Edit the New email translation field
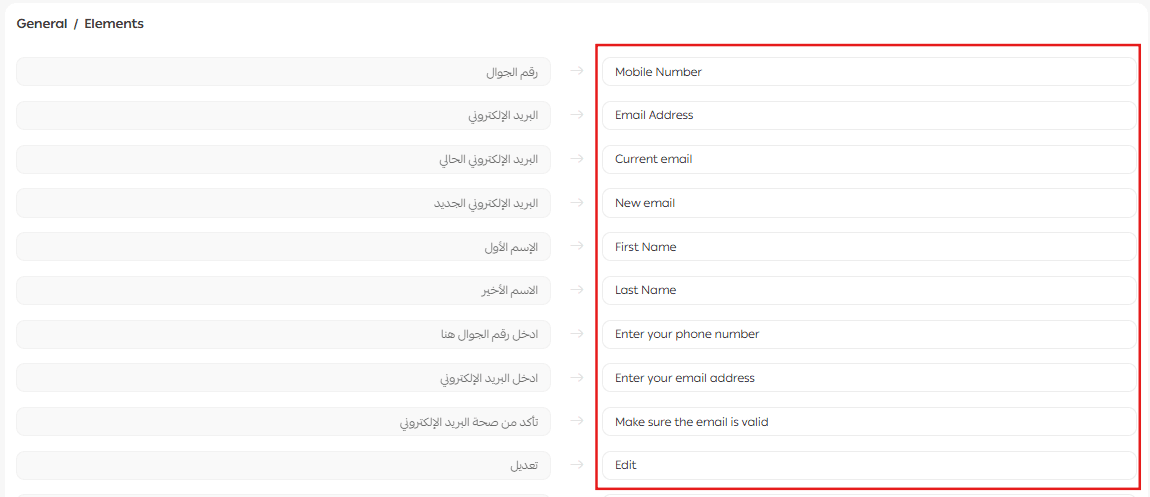Screen dimensions: 1150x497 868,203
